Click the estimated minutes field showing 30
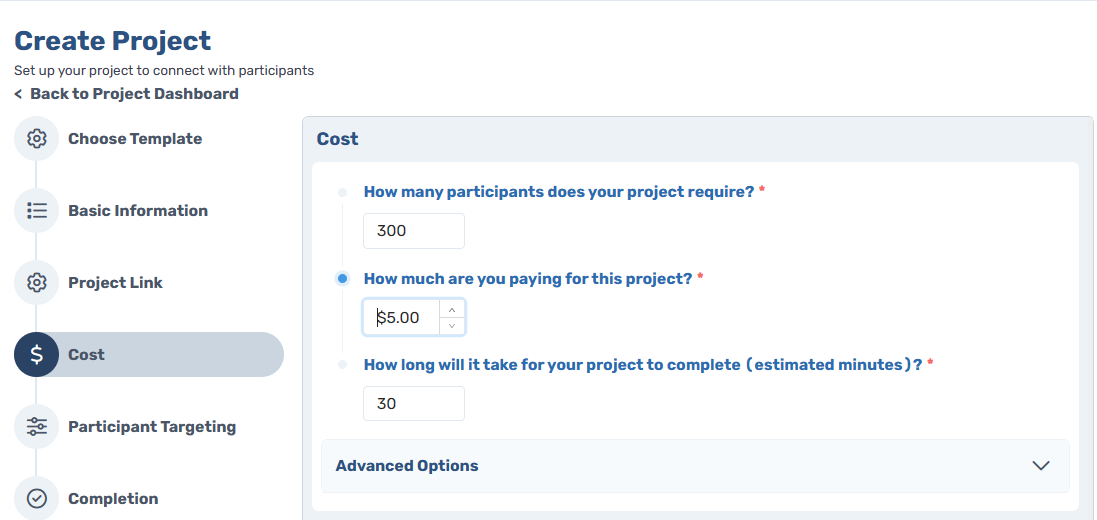This screenshot has height=520, width=1097. click(x=413, y=404)
